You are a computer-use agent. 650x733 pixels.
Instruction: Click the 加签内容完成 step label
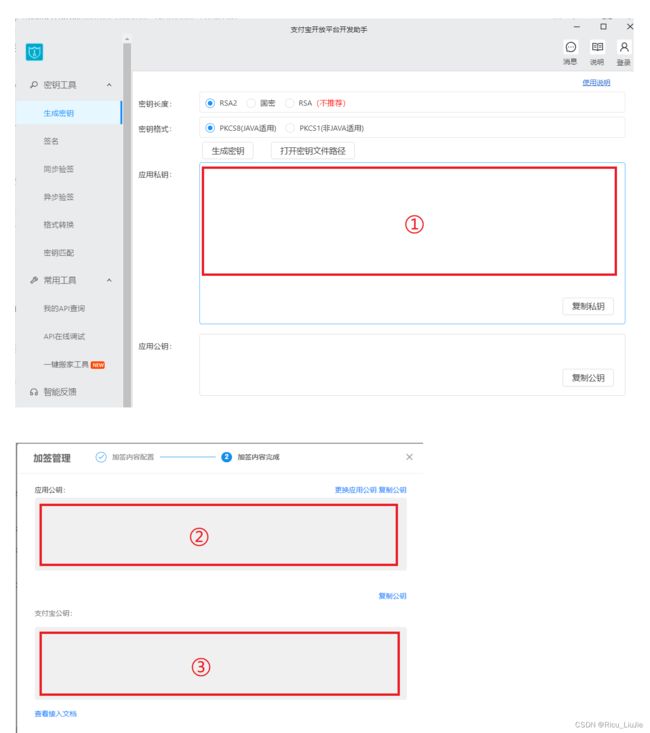click(259, 457)
